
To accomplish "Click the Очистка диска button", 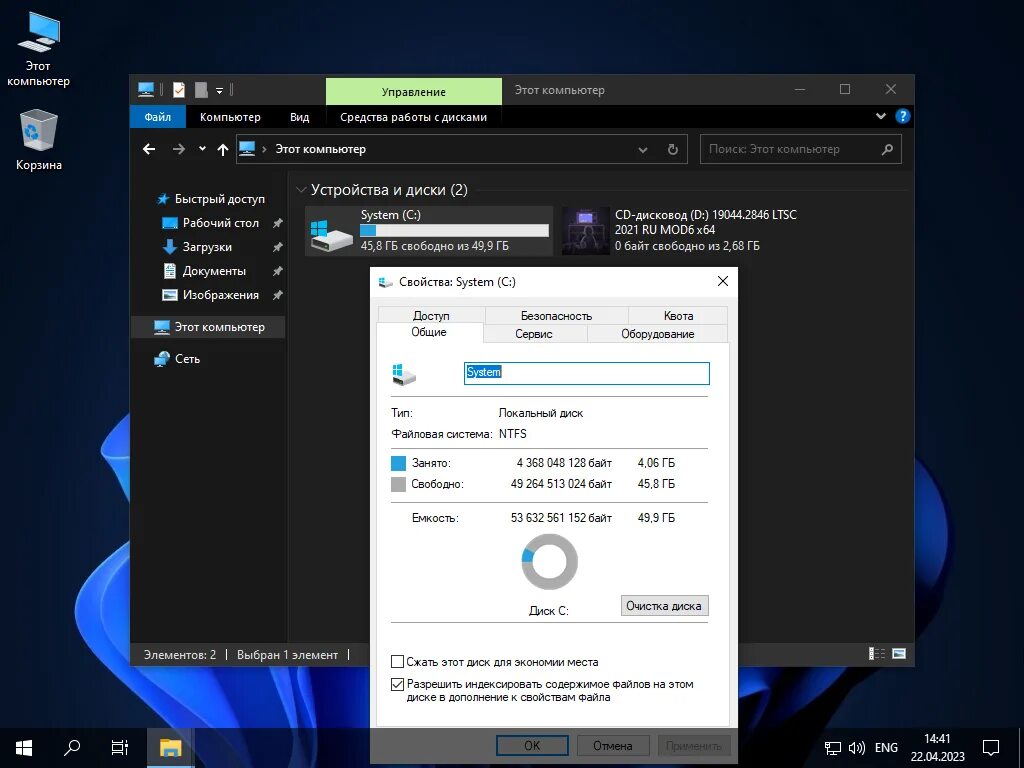I will (x=664, y=605).
